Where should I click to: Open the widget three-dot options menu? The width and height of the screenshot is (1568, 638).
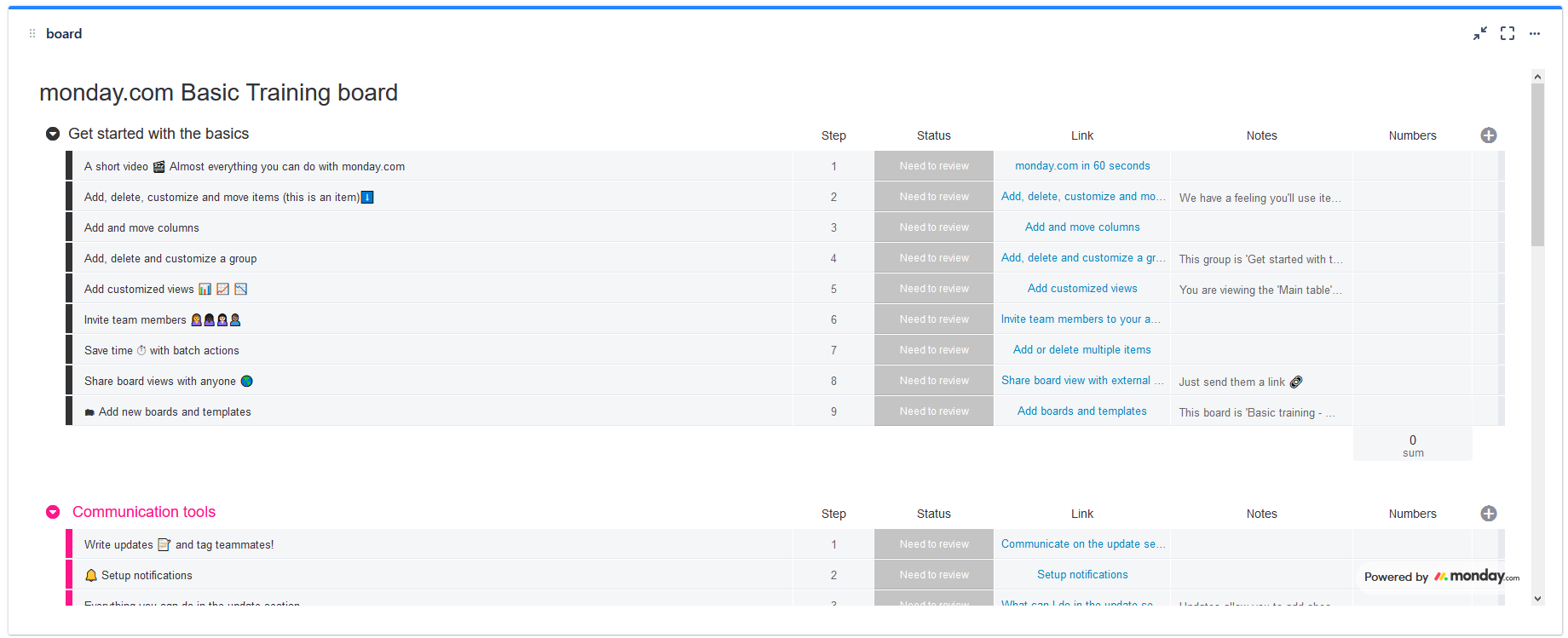tap(1535, 34)
